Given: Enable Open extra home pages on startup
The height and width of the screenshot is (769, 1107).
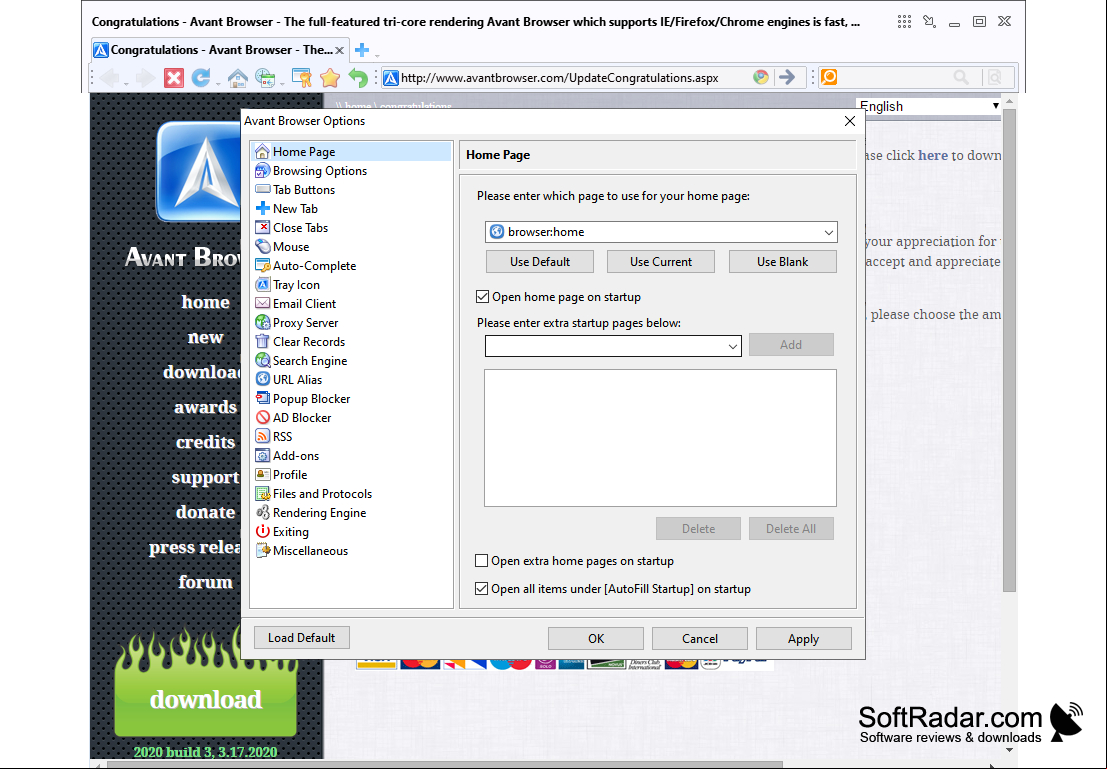Looking at the screenshot, I should pyautogui.click(x=482, y=561).
